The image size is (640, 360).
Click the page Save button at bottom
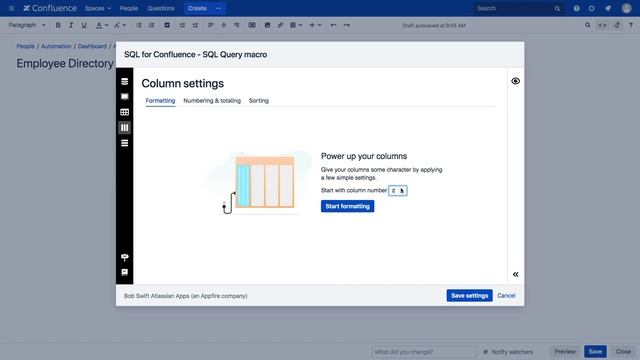click(x=595, y=351)
